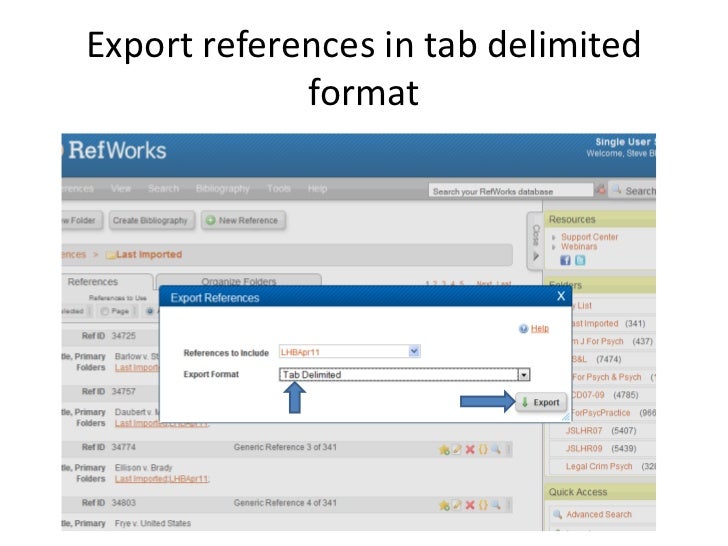Image resolution: width=728 pixels, height=546 pixels.
Task: Add Generic Reference 3 to My List (star icon)
Action: [x=444, y=449]
